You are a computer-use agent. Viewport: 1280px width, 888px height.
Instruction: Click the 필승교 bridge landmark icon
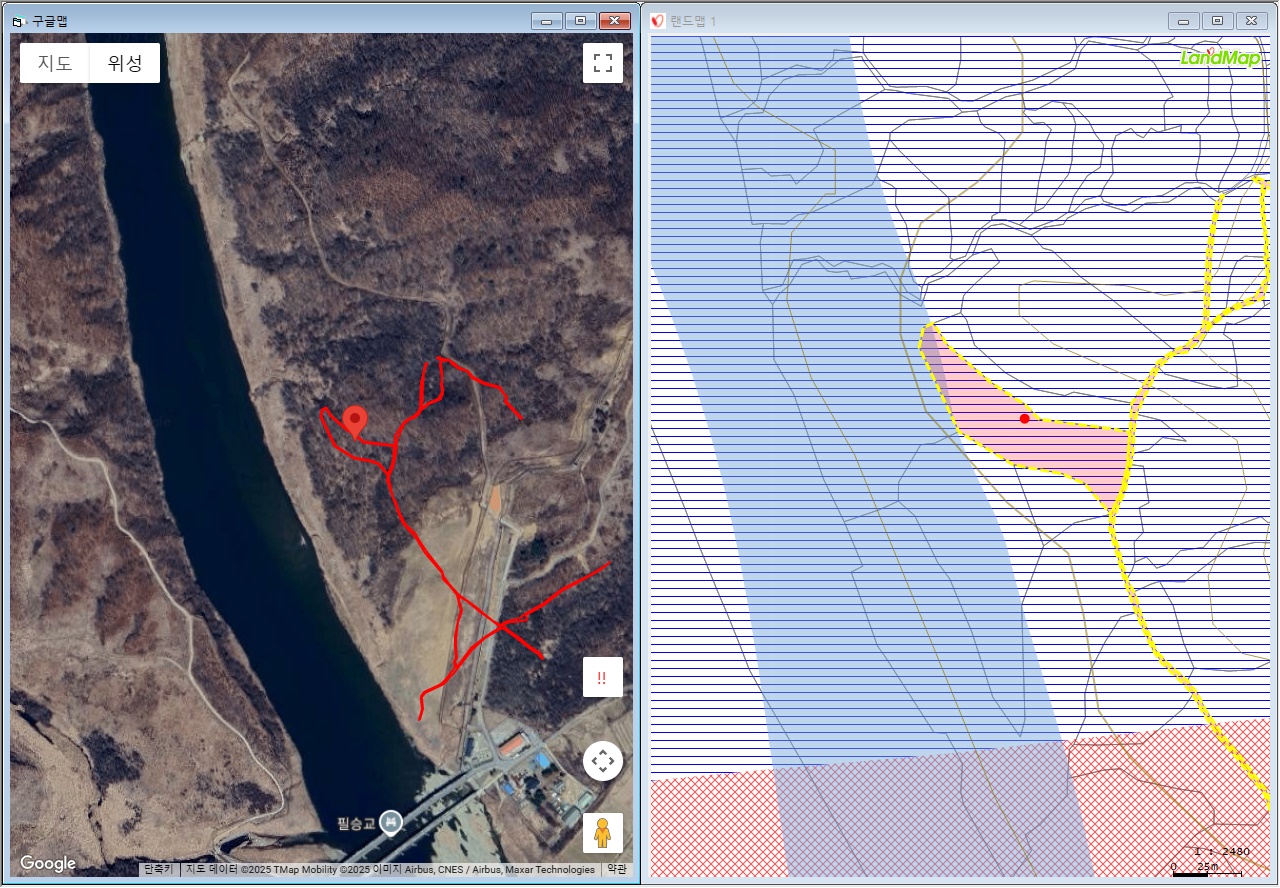[390, 822]
